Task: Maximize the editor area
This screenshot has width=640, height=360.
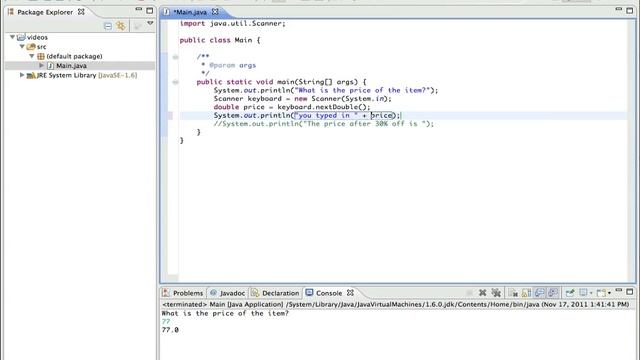Action: [630, 10]
